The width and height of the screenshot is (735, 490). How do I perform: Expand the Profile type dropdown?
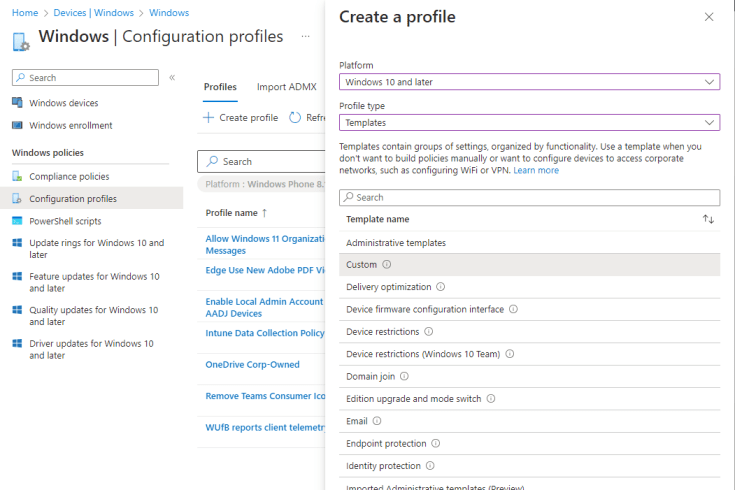(529, 122)
